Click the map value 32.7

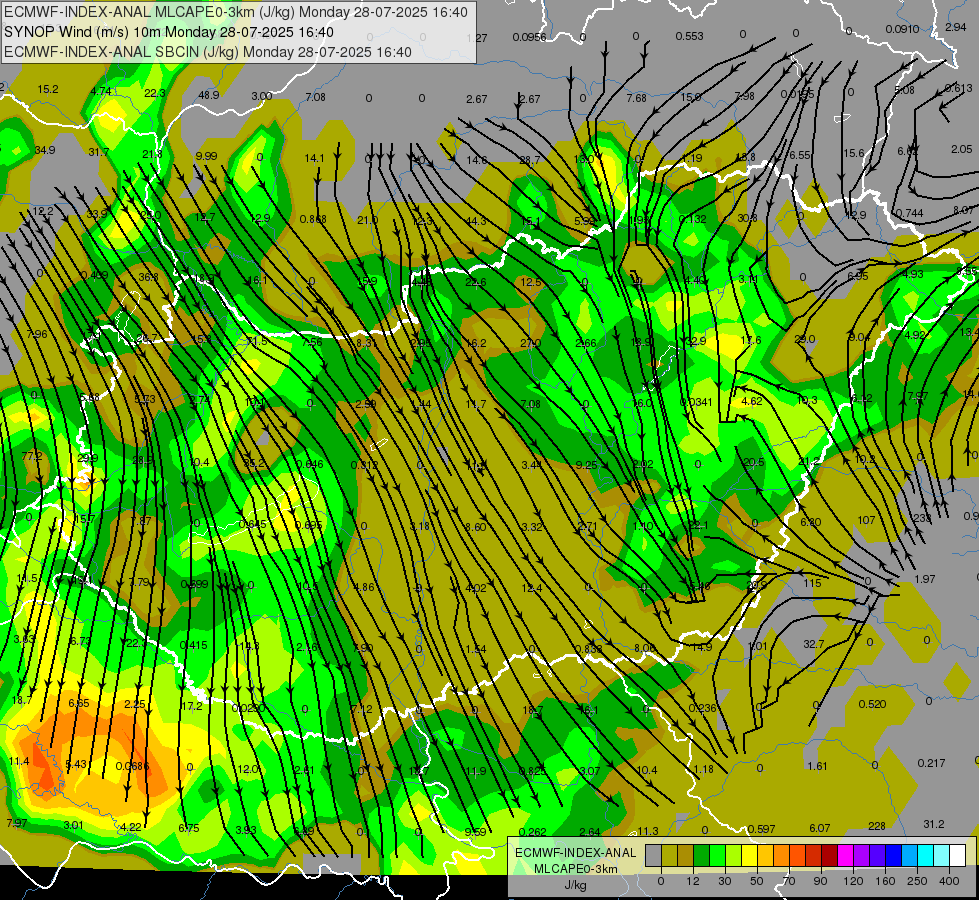click(x=814, y=644)
